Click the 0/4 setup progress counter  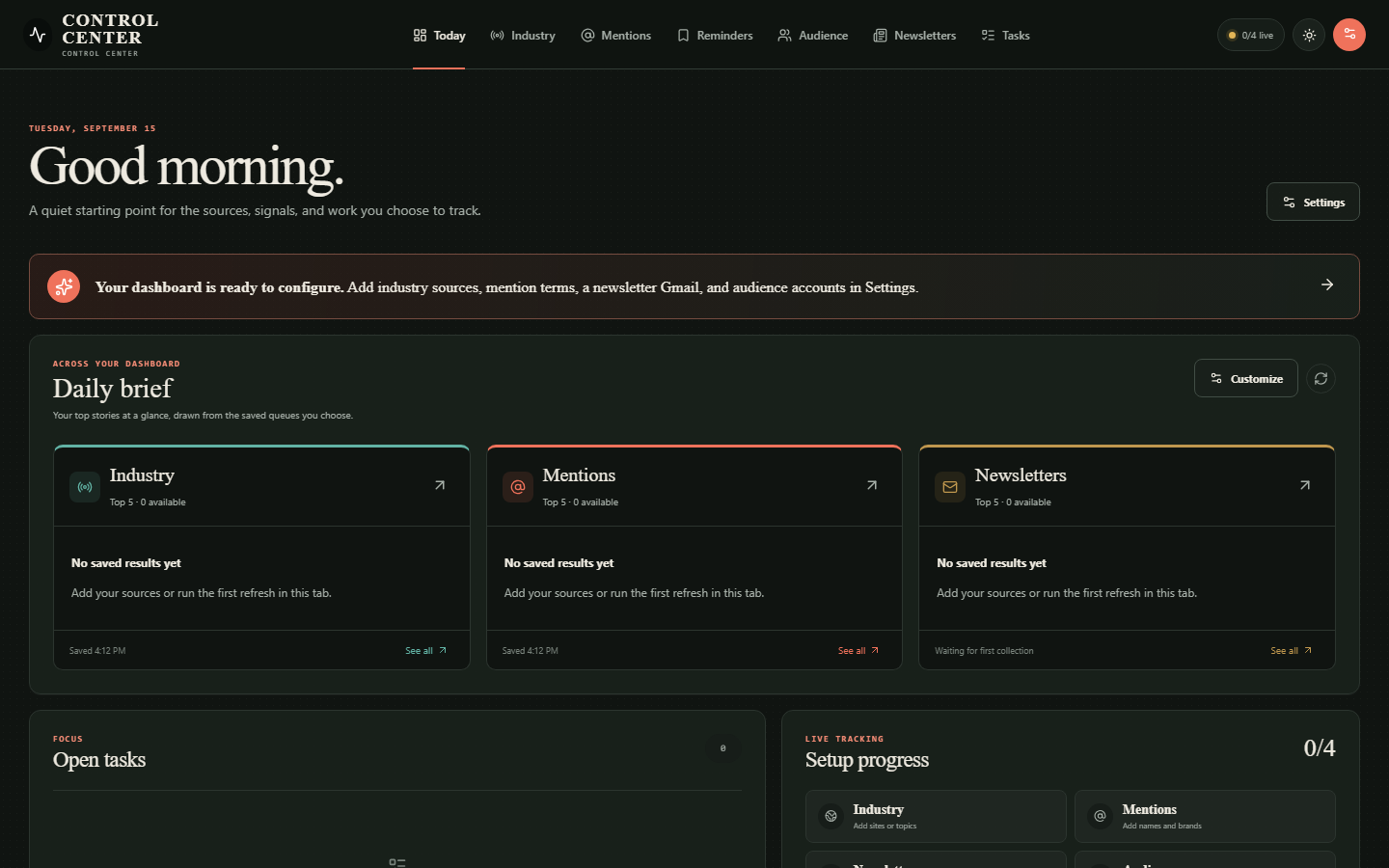[x=1320, y=747]
